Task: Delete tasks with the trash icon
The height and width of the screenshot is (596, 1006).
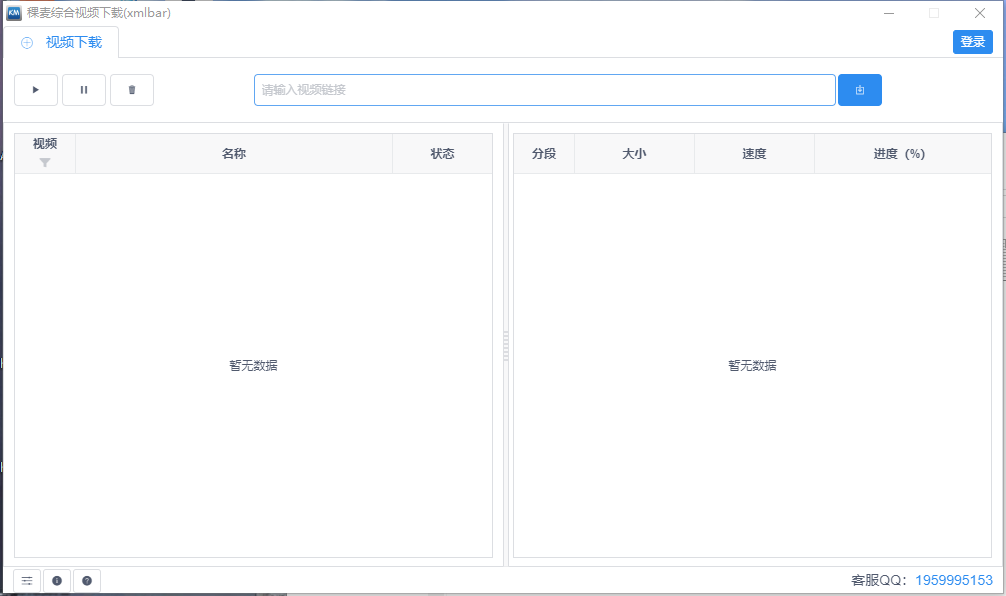Action: click(132, 89)
